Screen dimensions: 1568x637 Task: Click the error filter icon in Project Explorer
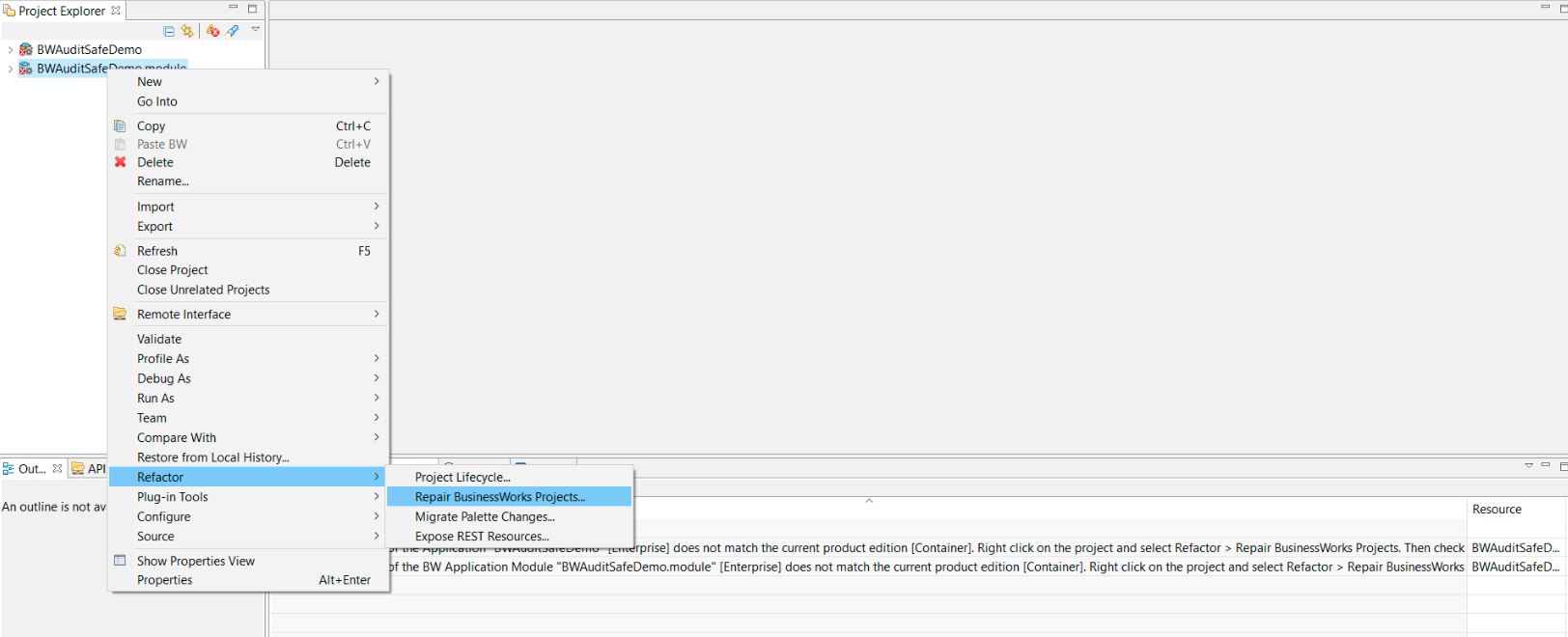click(212, 31)
